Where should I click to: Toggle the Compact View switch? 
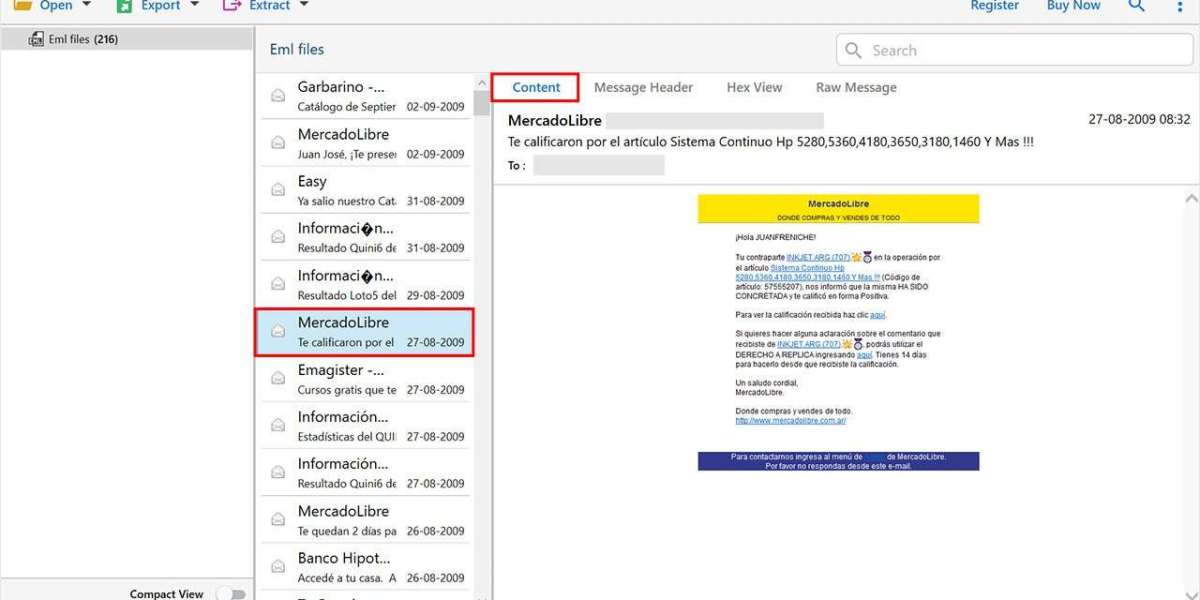tap(231, 594)
